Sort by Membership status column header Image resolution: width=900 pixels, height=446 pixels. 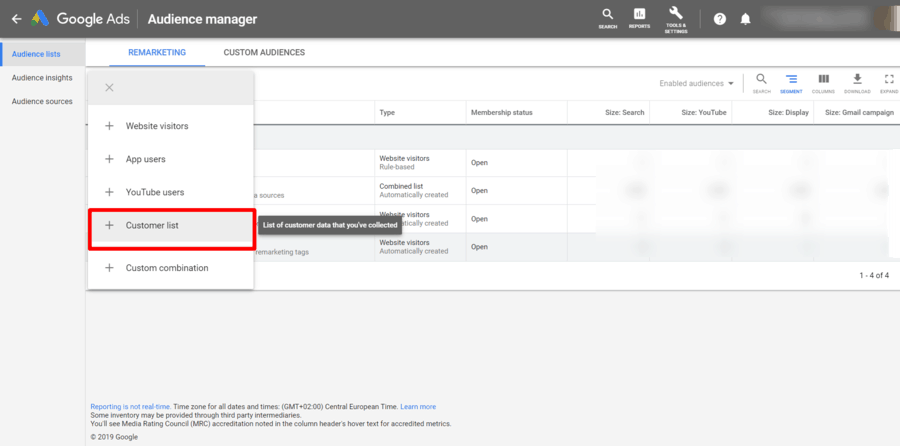[x=502, y=113]
